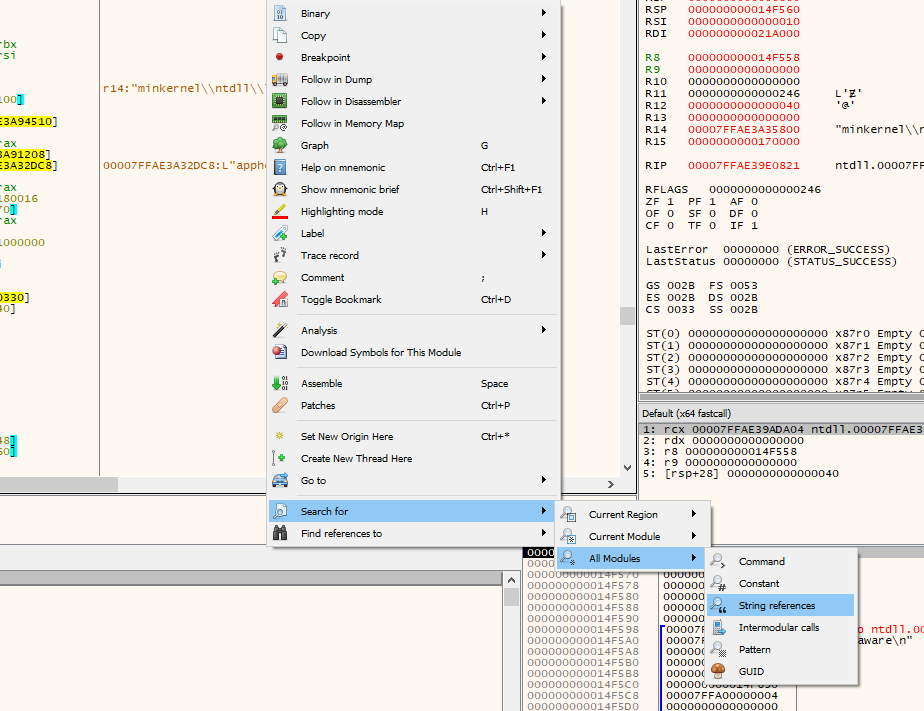
Task: Expand the Copy submenu arrow
Action: (x=544, y=35)
